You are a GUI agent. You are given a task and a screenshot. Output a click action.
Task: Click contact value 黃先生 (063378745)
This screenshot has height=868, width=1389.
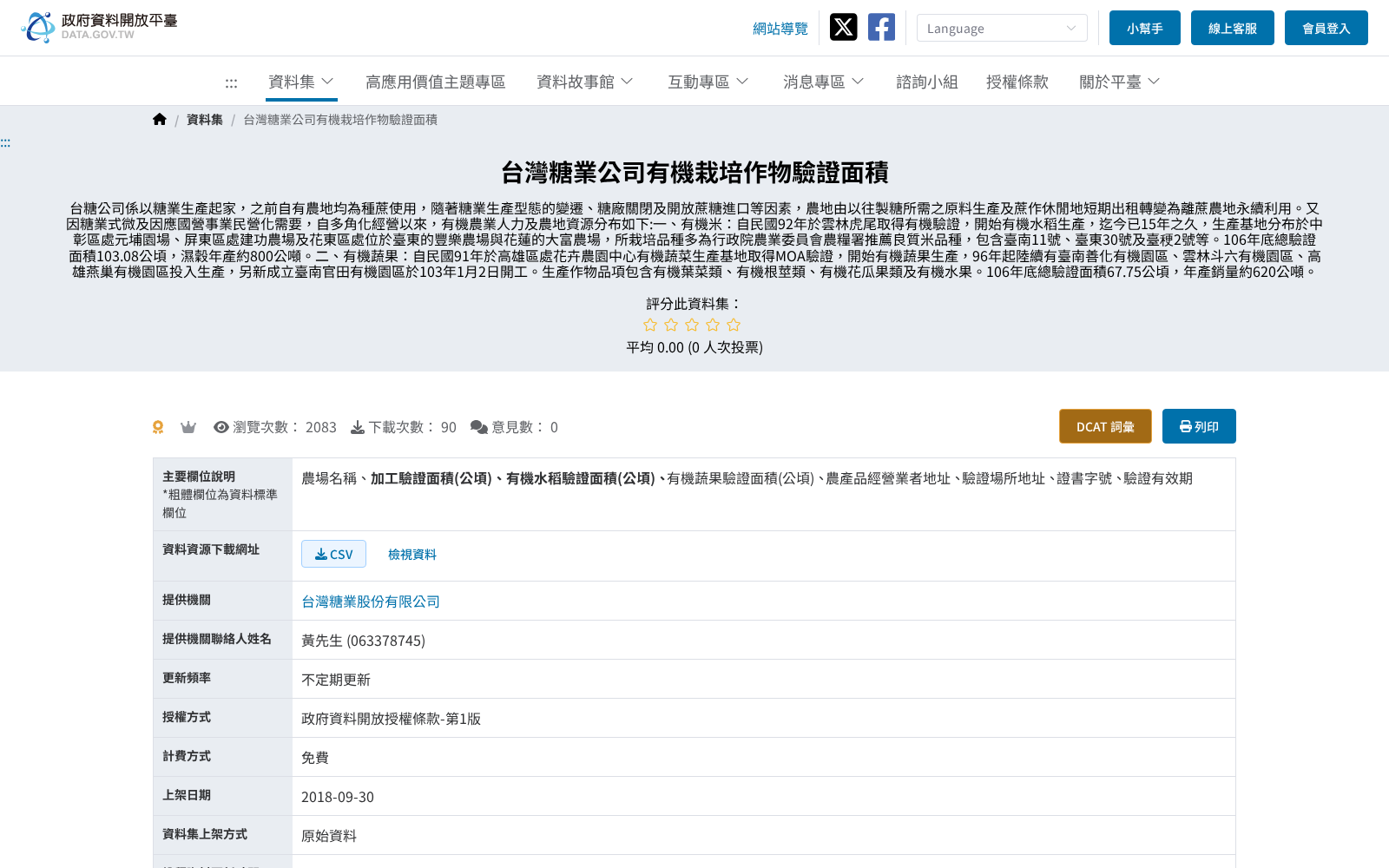[x=363, y=641]
